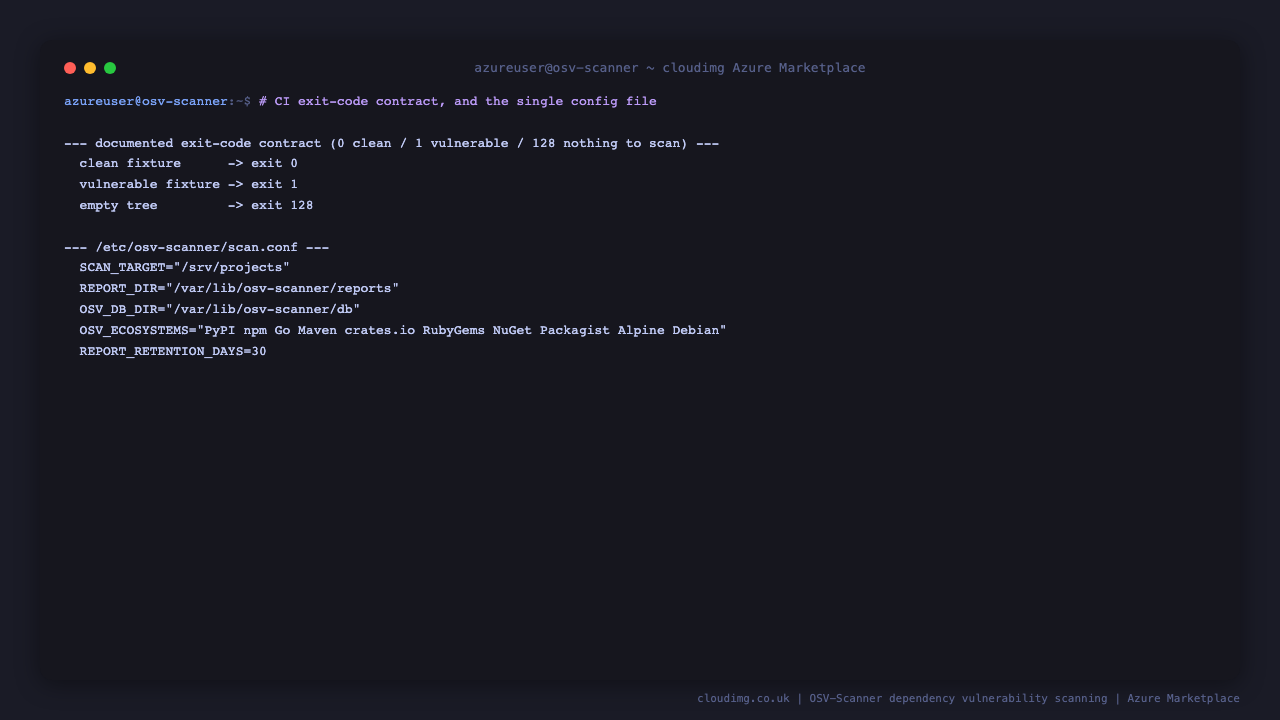The image size is (1280, 720).
Task: Click the footer text 'cloudimg.co.uk | OSV-Scanner dependency vulnerability scanning'
Action: click(902, 699)
